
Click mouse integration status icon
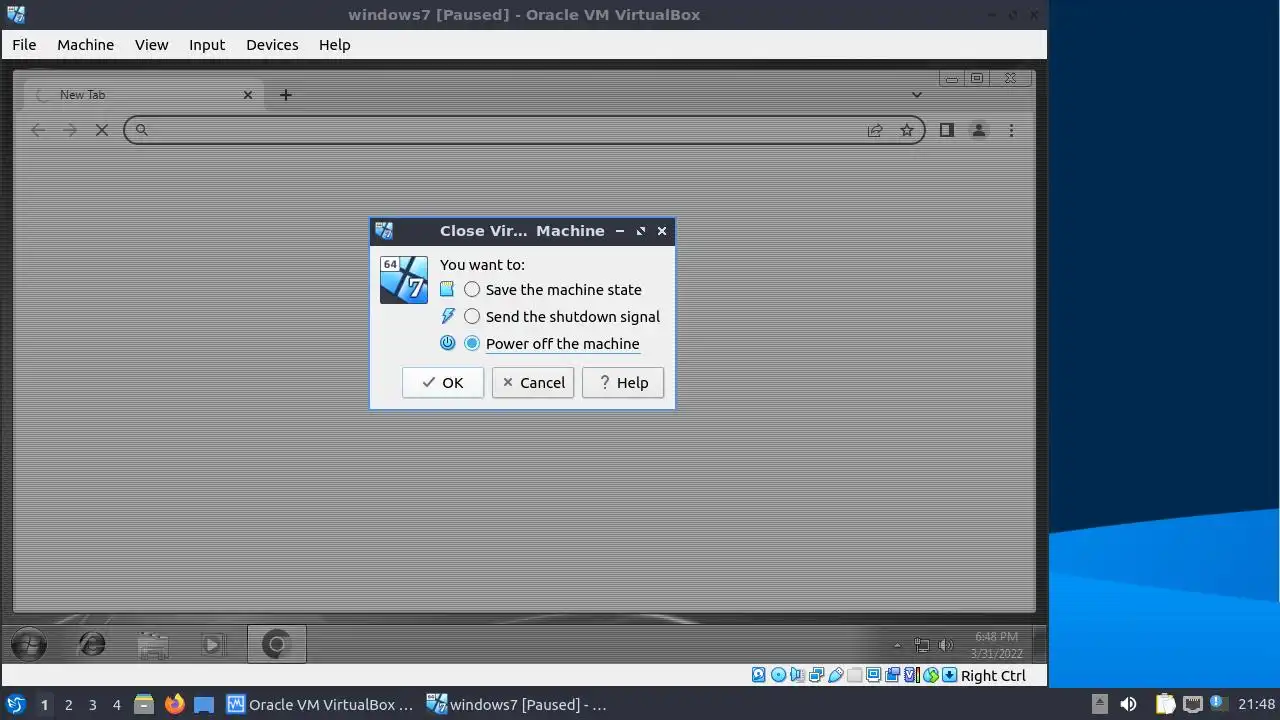[931, 675]
